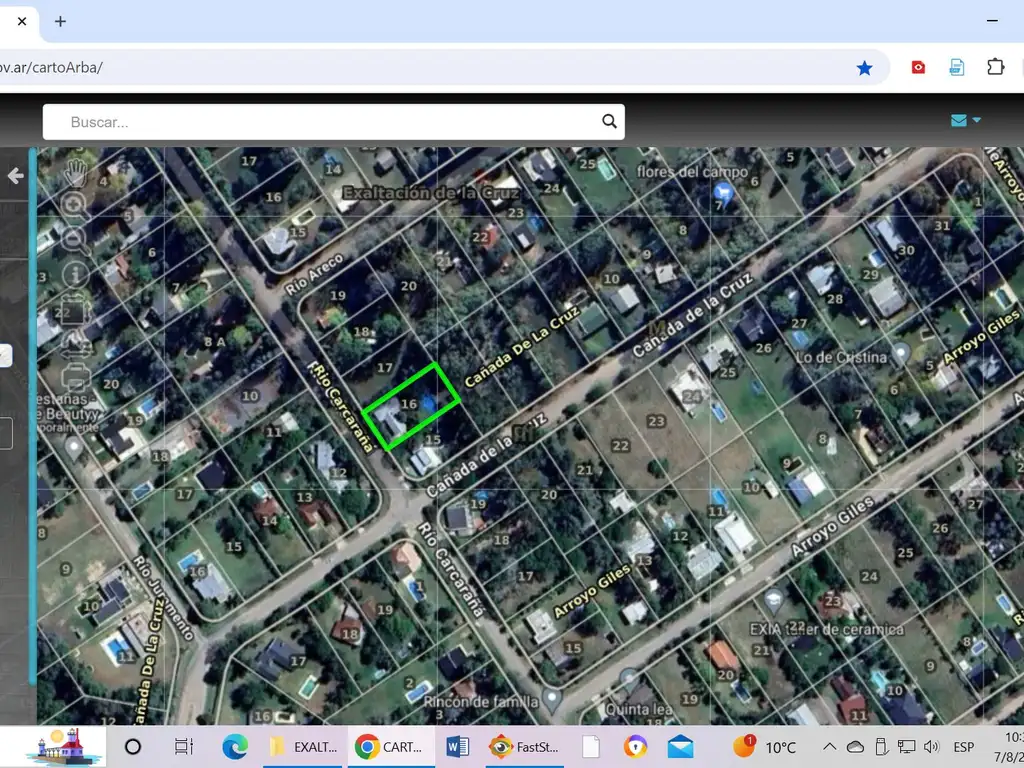Click the Buscar search field
Image resolution: width=1024 pixels, height=768 pixels.
[x=330, y=122]
